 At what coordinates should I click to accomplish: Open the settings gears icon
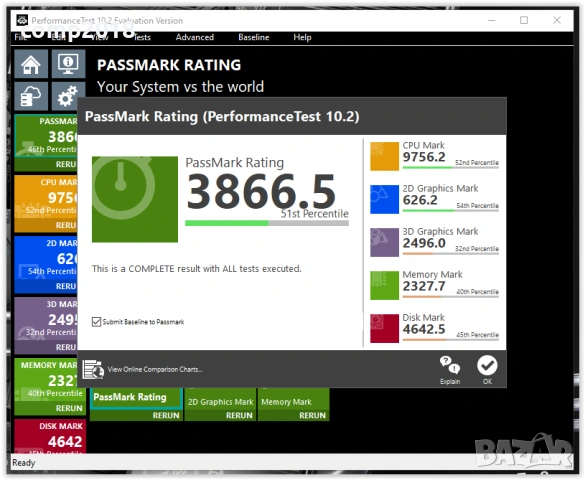(x=68, y=96)
